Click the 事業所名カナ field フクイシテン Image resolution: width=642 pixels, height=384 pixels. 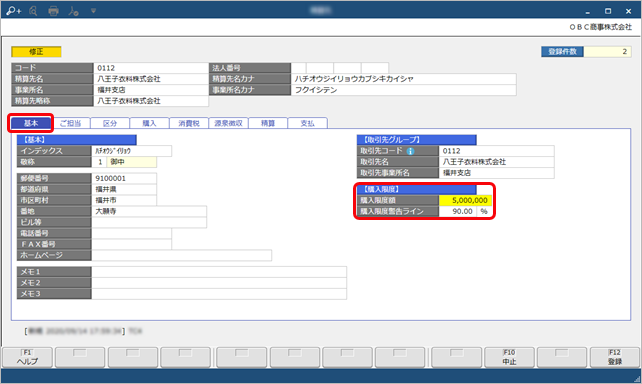pyautogui.click(x=404, y=90)
